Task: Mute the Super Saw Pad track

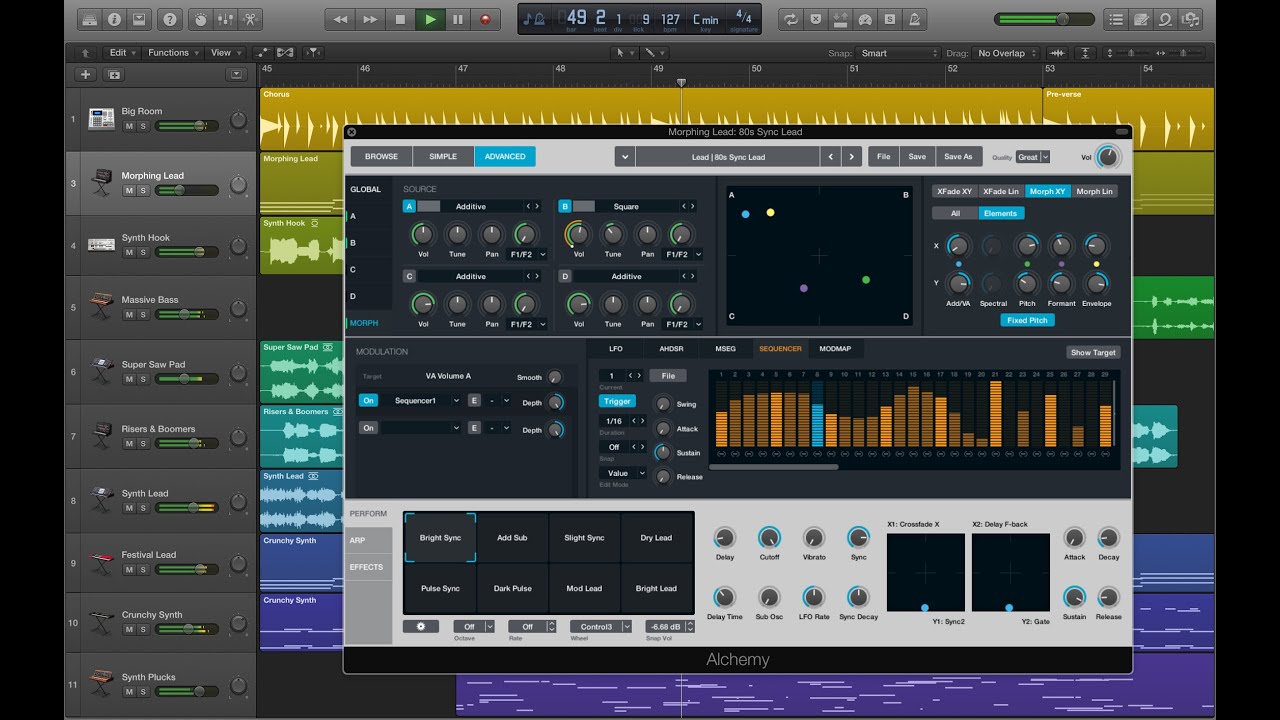Action: tap(129, 379)
